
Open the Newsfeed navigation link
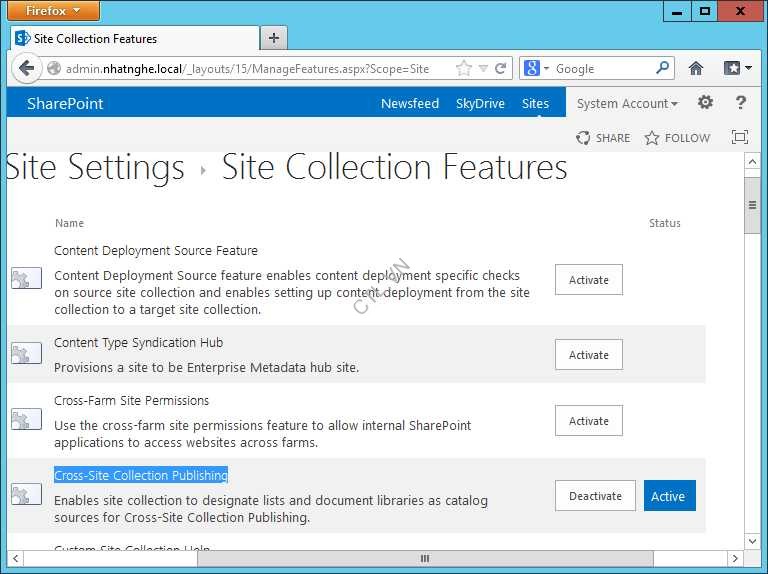click(x=409, y=104)
